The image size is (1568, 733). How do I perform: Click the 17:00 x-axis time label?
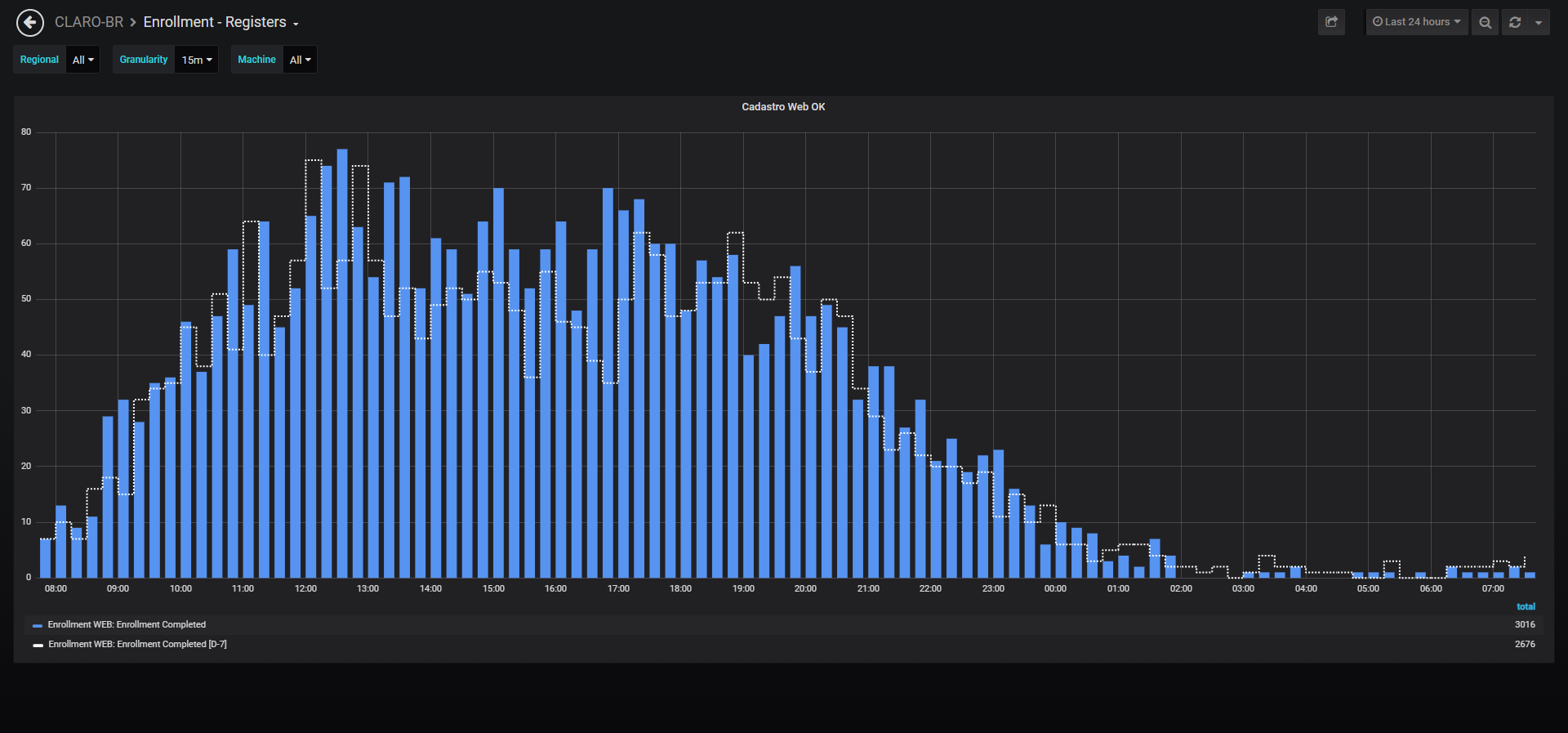click(618, 588)
